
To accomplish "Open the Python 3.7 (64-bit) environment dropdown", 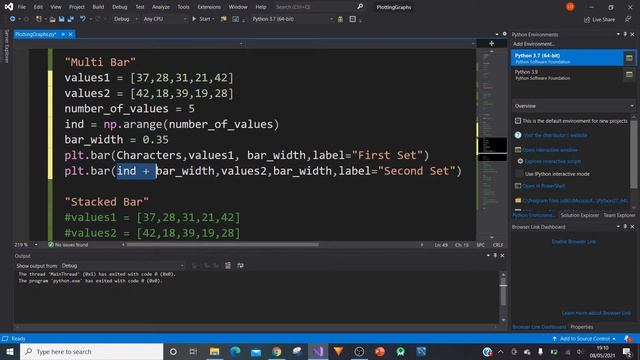I will point(292,19).
